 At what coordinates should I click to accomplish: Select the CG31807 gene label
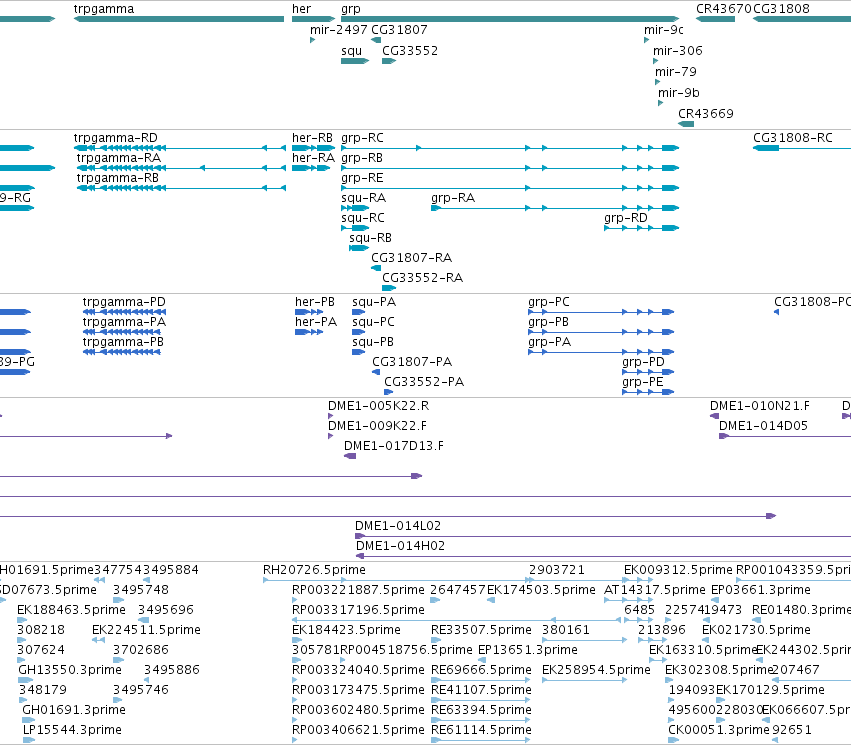pos(399,30)
